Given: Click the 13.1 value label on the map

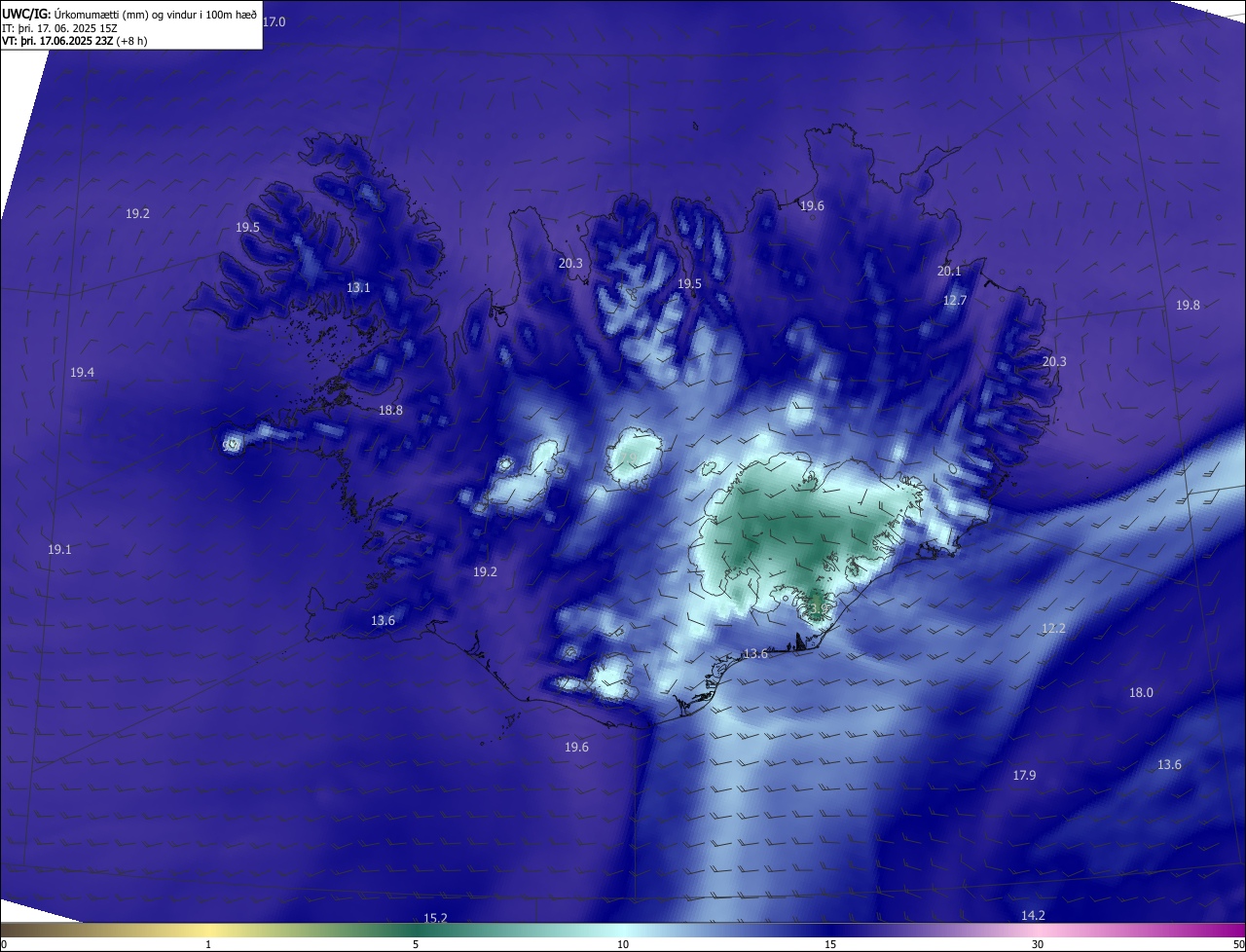Looking at the screenshot, I should tap(358, 288).
